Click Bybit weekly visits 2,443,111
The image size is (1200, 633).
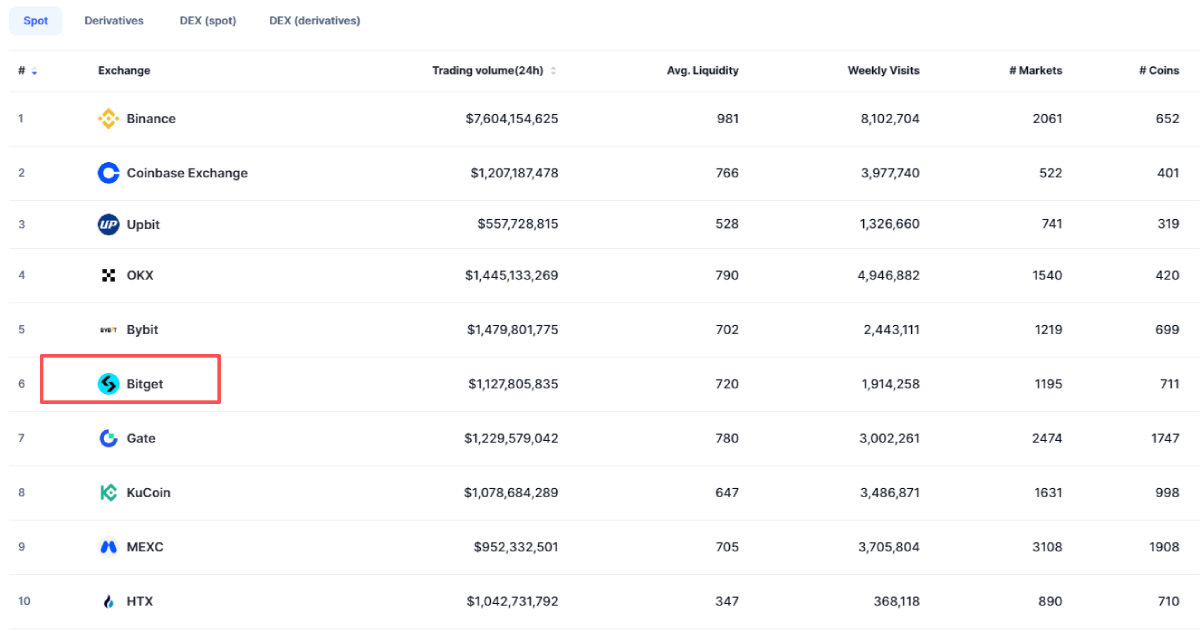891,330
